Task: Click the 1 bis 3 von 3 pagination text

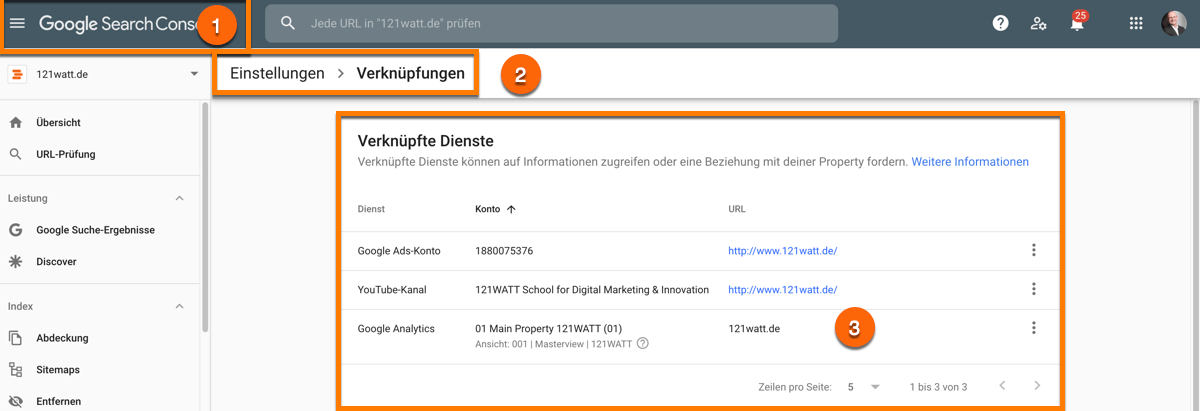Action: coord(938,387)
